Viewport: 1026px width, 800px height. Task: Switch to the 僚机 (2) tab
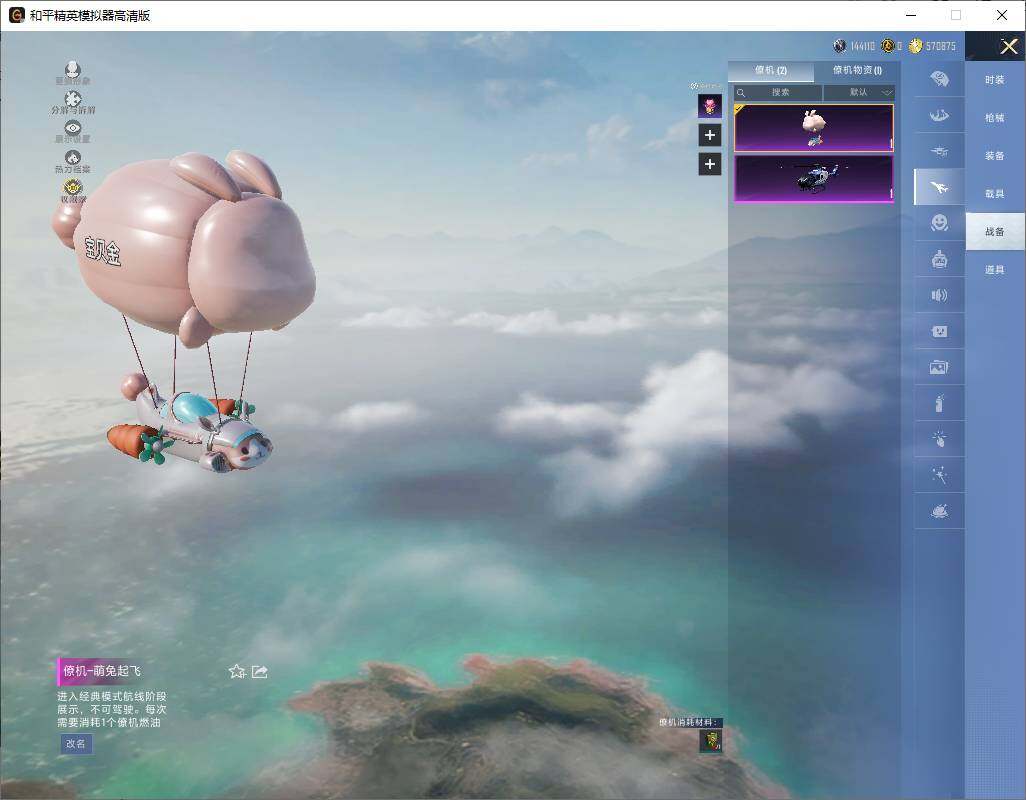[771, 71]
